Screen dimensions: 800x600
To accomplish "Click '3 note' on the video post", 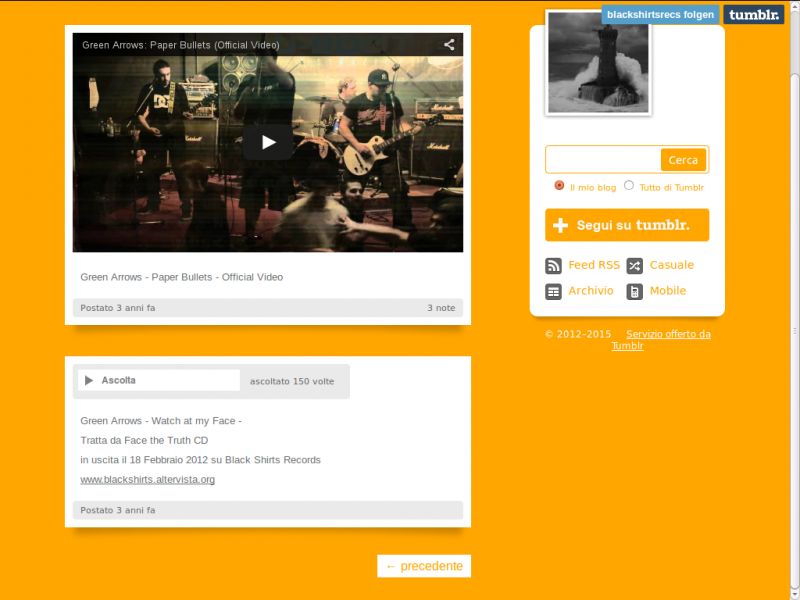I will pos(441,308).
